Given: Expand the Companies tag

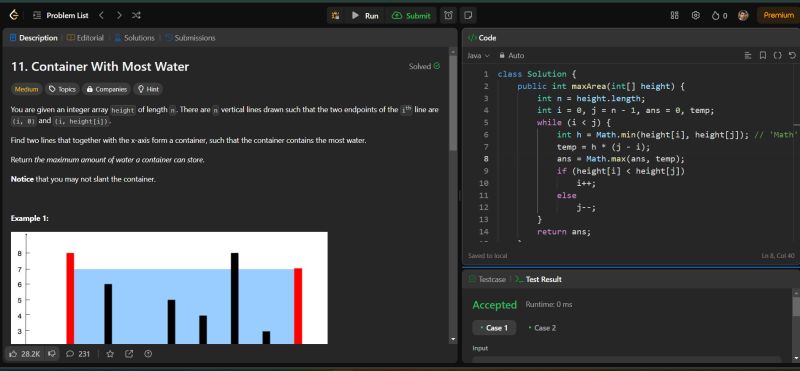Looking at the screenshot, I should (x=106, y=89).
